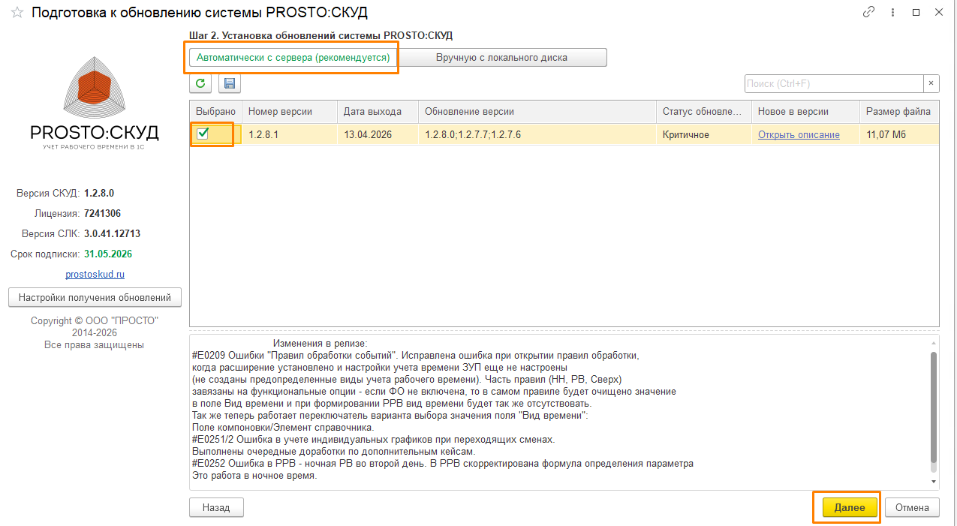This screenshot has width=957, height=526.
Task: Click the license number '7241306'
Action: [x=102, y=214]
